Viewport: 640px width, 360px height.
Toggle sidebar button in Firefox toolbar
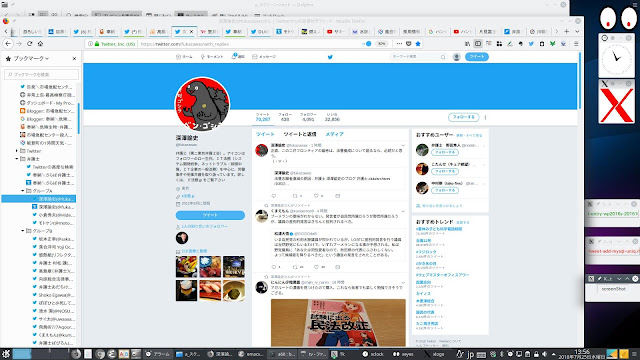(478, 44)
